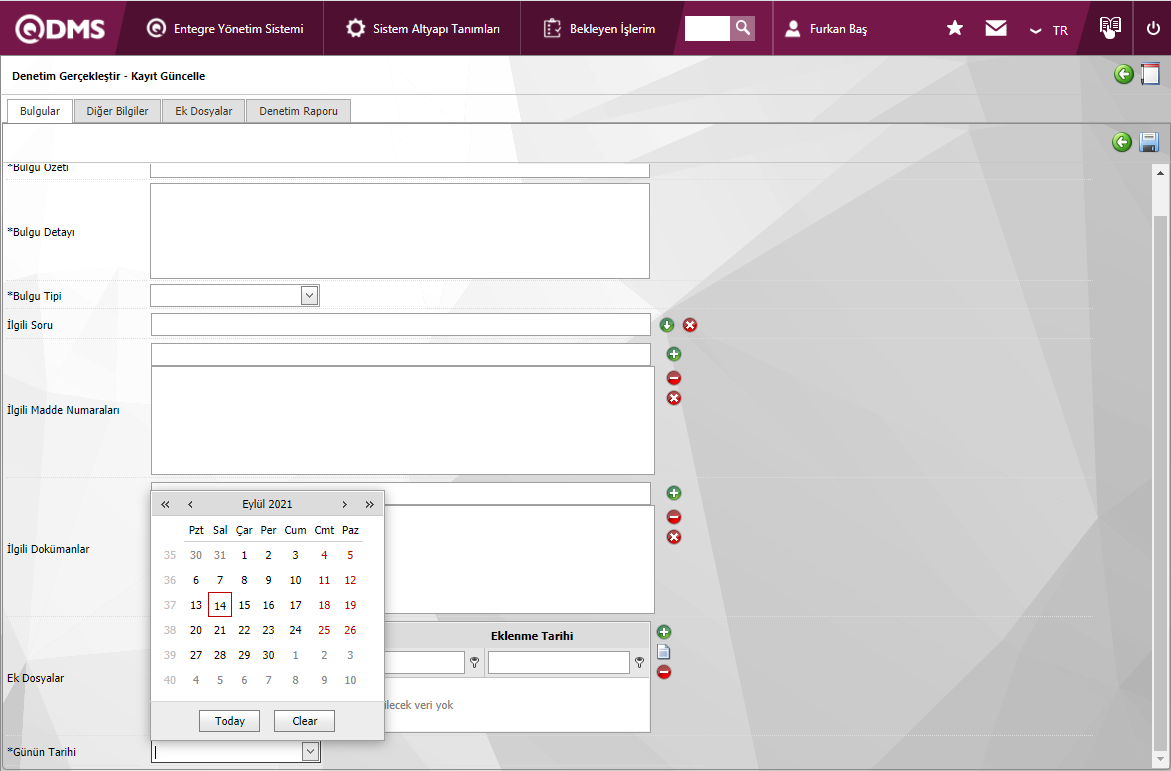Select September 1 in the calendar
Image resolution: width=1171 pixels, height=771 pixels.
tap(244, 555)
